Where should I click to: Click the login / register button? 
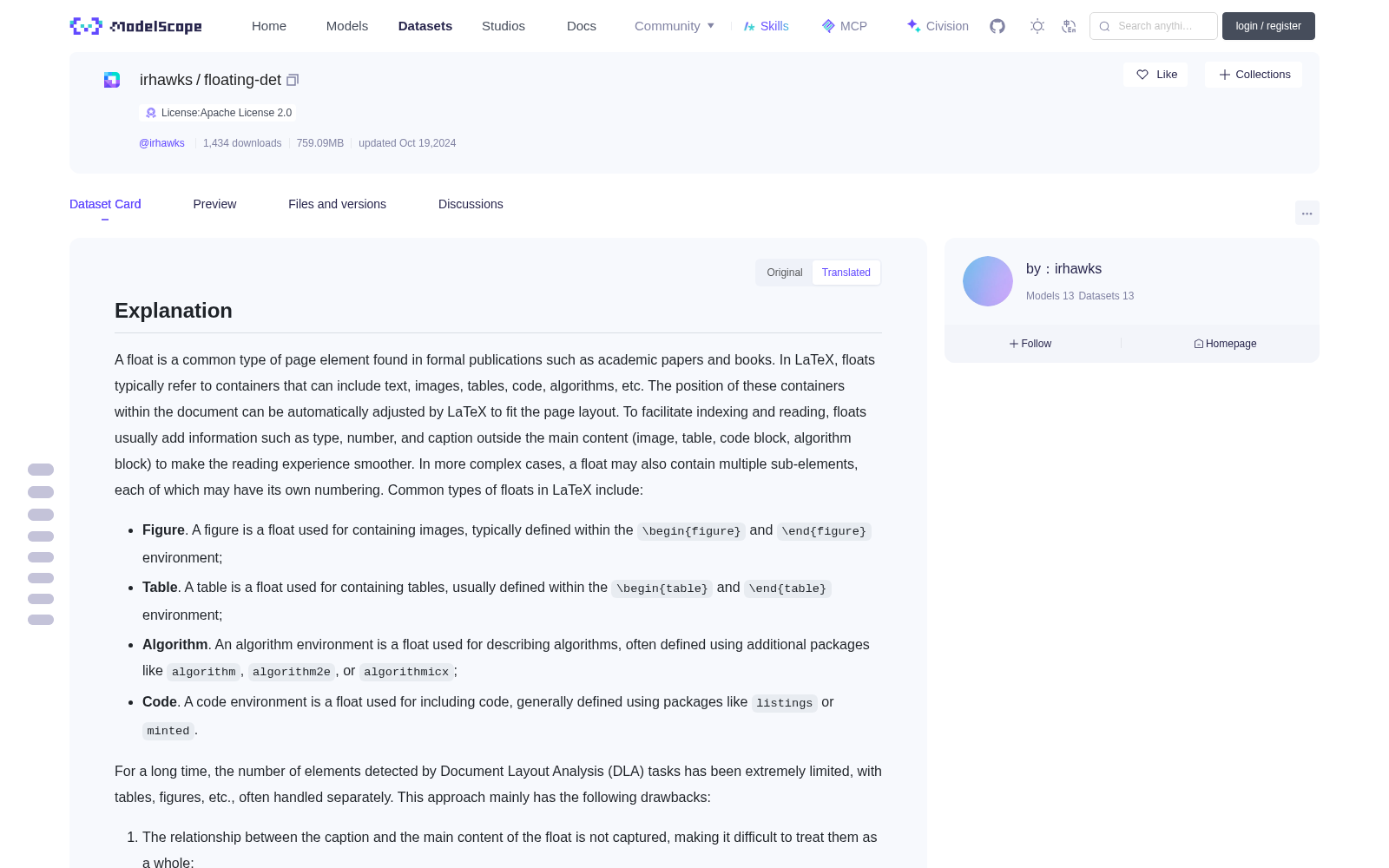tap(1268, 26)
